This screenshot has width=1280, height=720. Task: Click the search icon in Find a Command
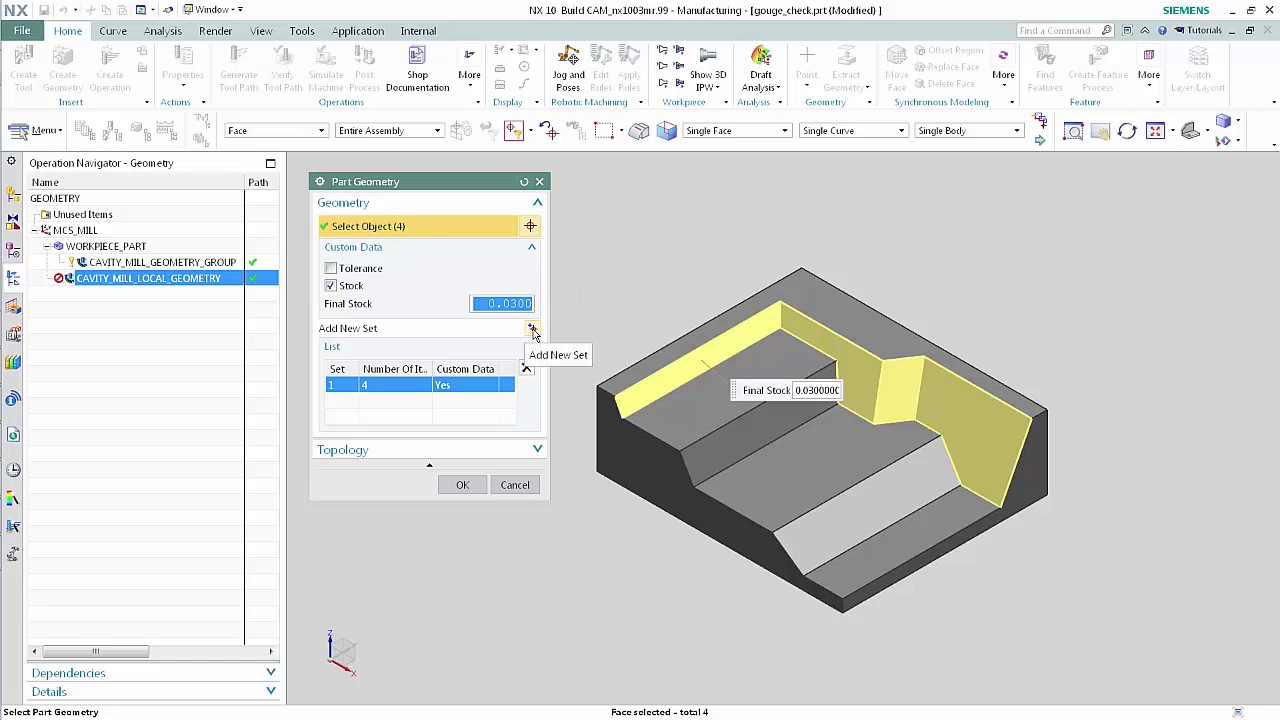click(x=1106, y=30)
